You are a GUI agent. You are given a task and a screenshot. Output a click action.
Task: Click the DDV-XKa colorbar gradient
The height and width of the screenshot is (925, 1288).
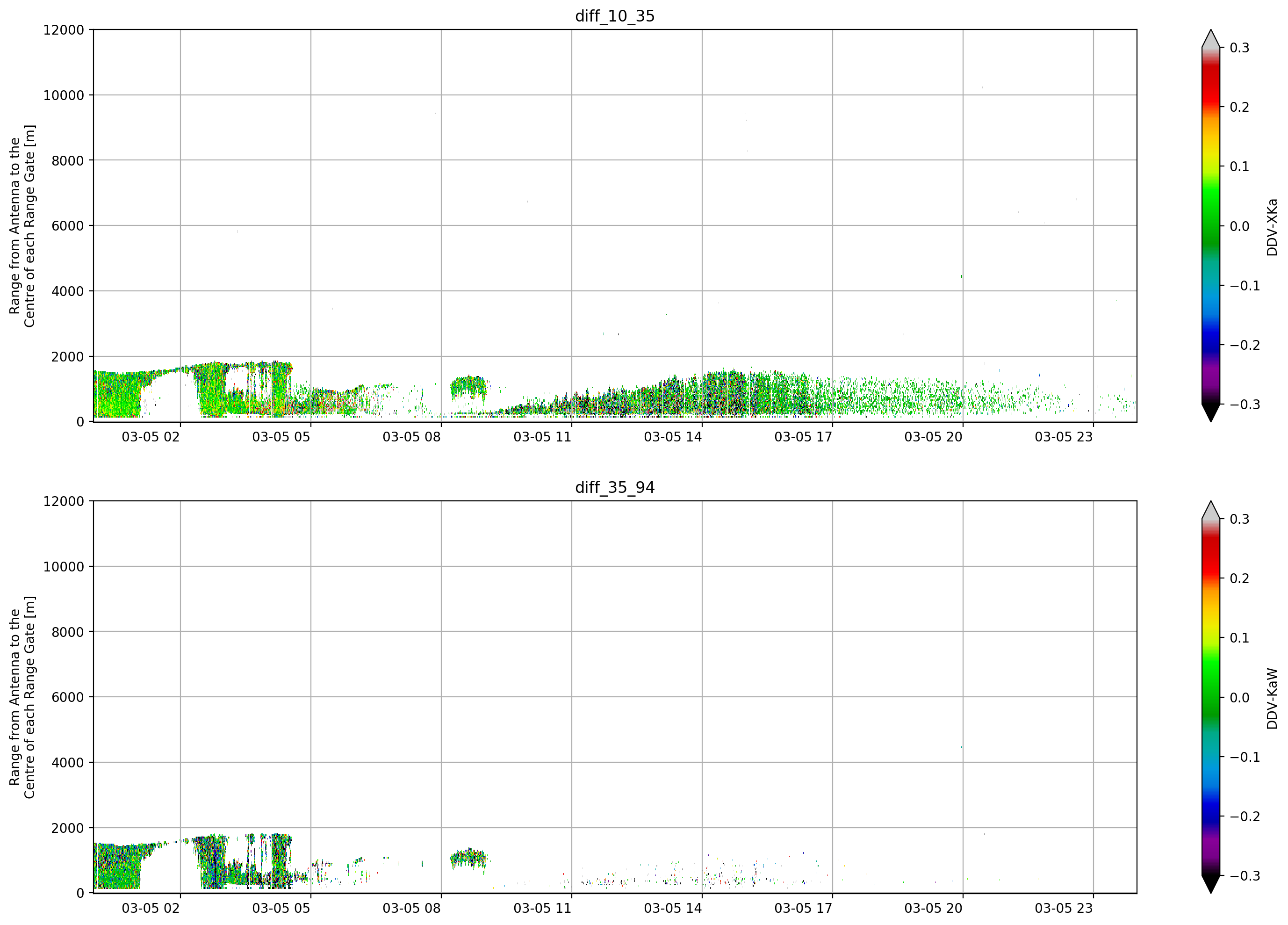point(1211,225)
